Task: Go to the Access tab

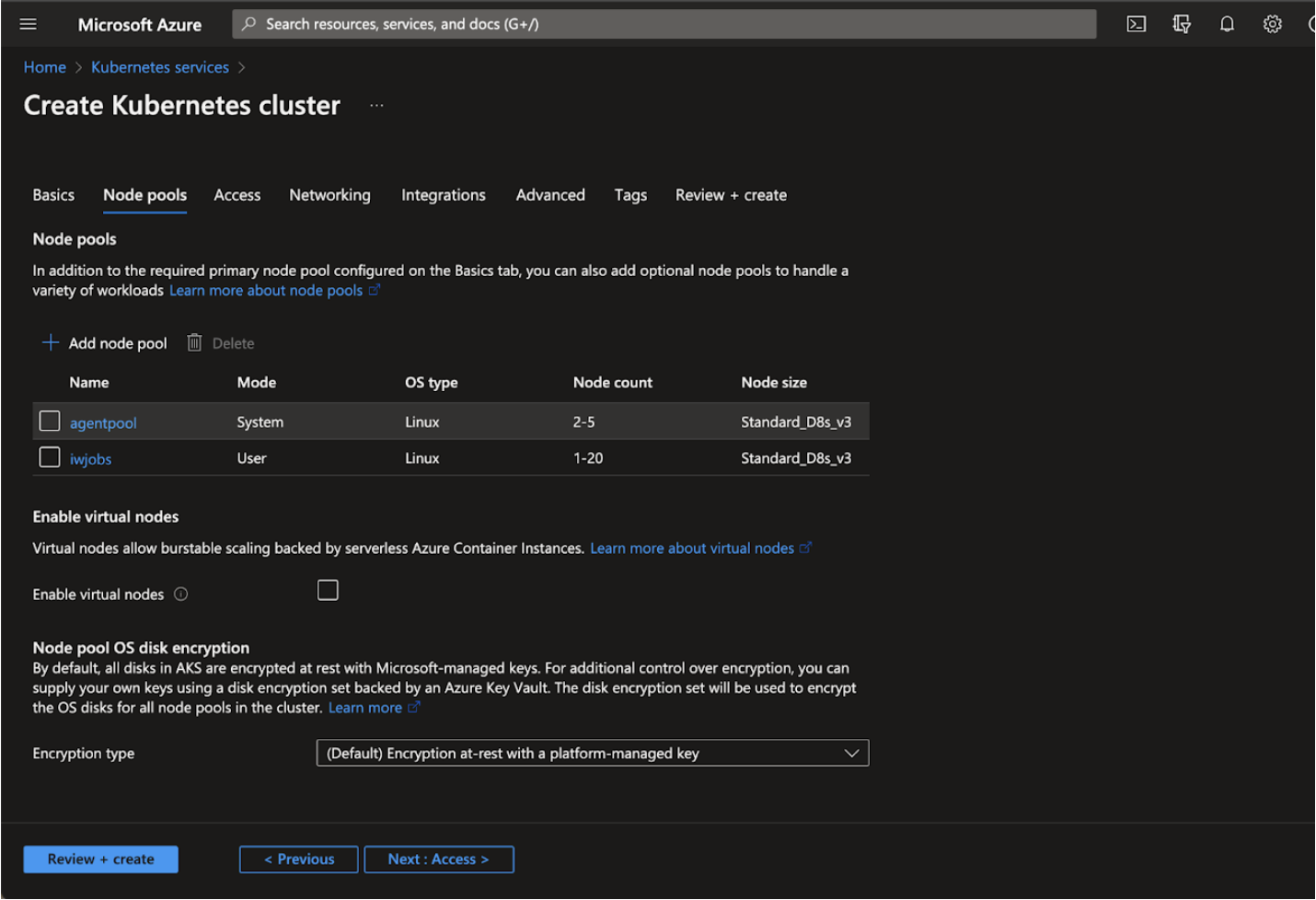Action: pos(237,195)
